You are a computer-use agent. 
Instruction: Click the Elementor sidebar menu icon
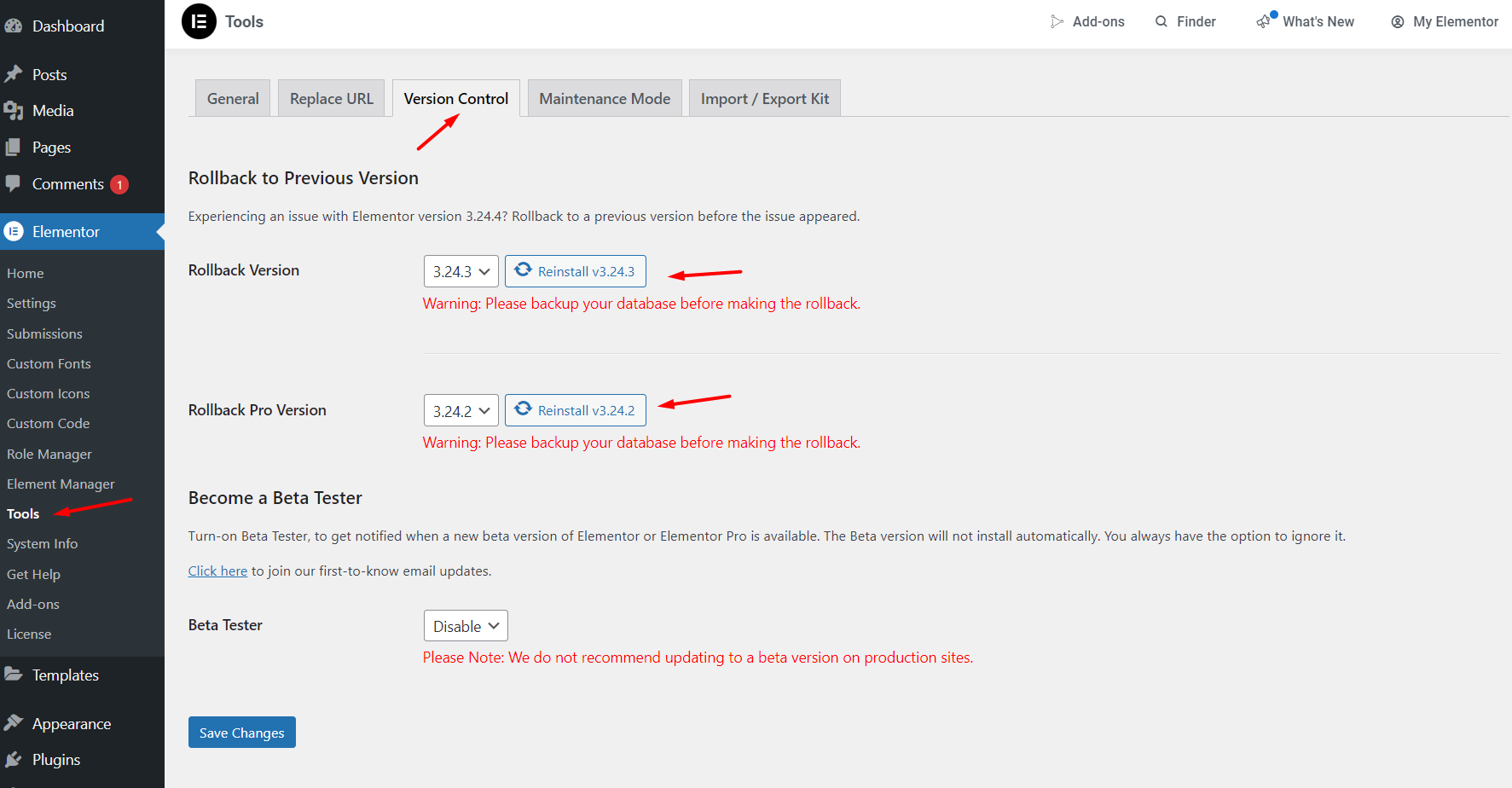tap(14, 231)
